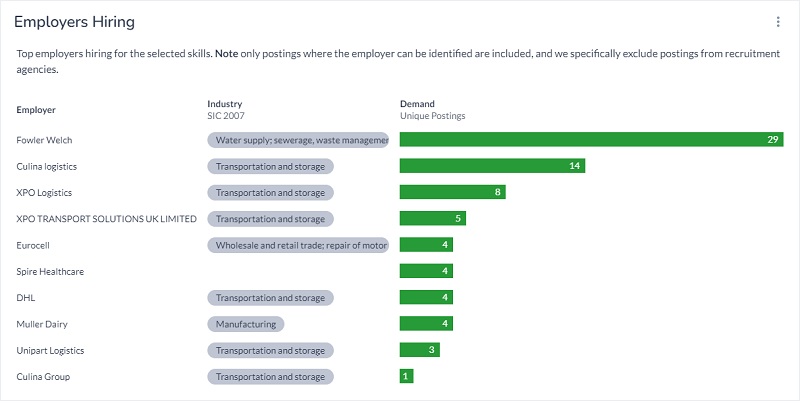The width and height of the screenshot is (800, 401).
Task: Click the Unipart Logistics employer name
Action: (50, 350)
